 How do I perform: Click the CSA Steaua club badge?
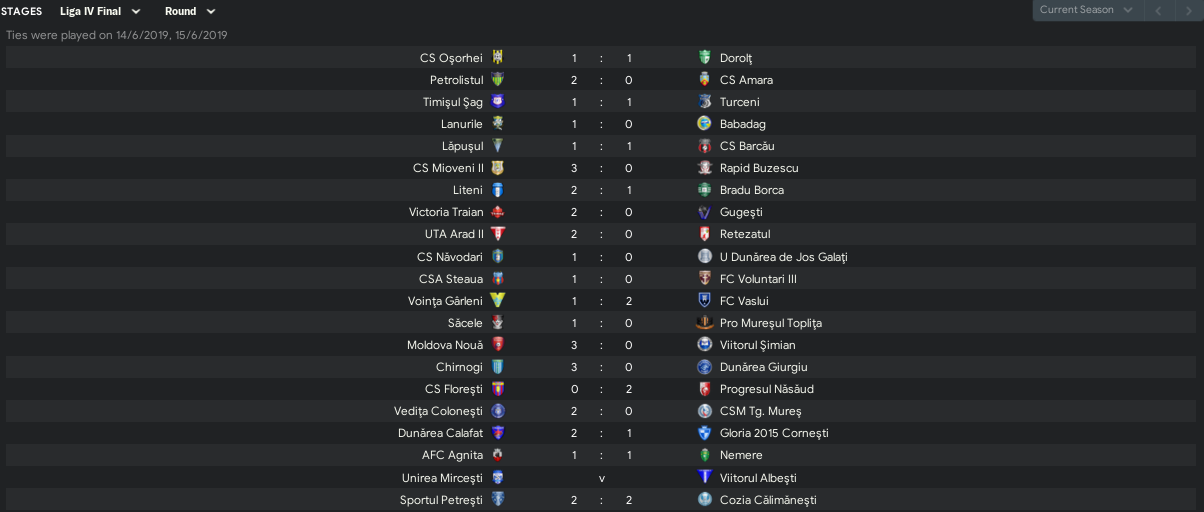click(497, 279)
